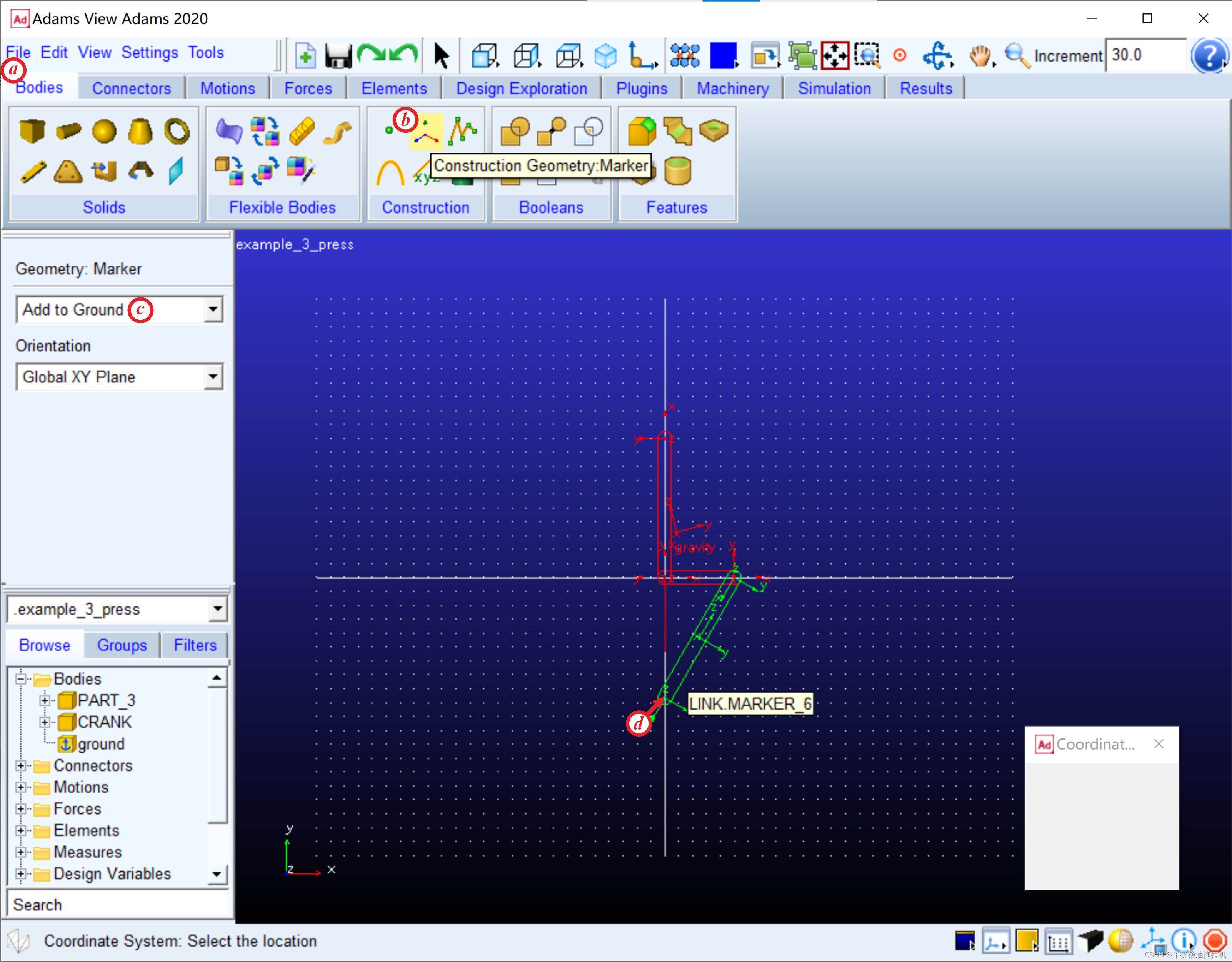Click the dark blue status bar swatch
The height and width of the screenshot is (962, 1232).
(x=965, y=941)
